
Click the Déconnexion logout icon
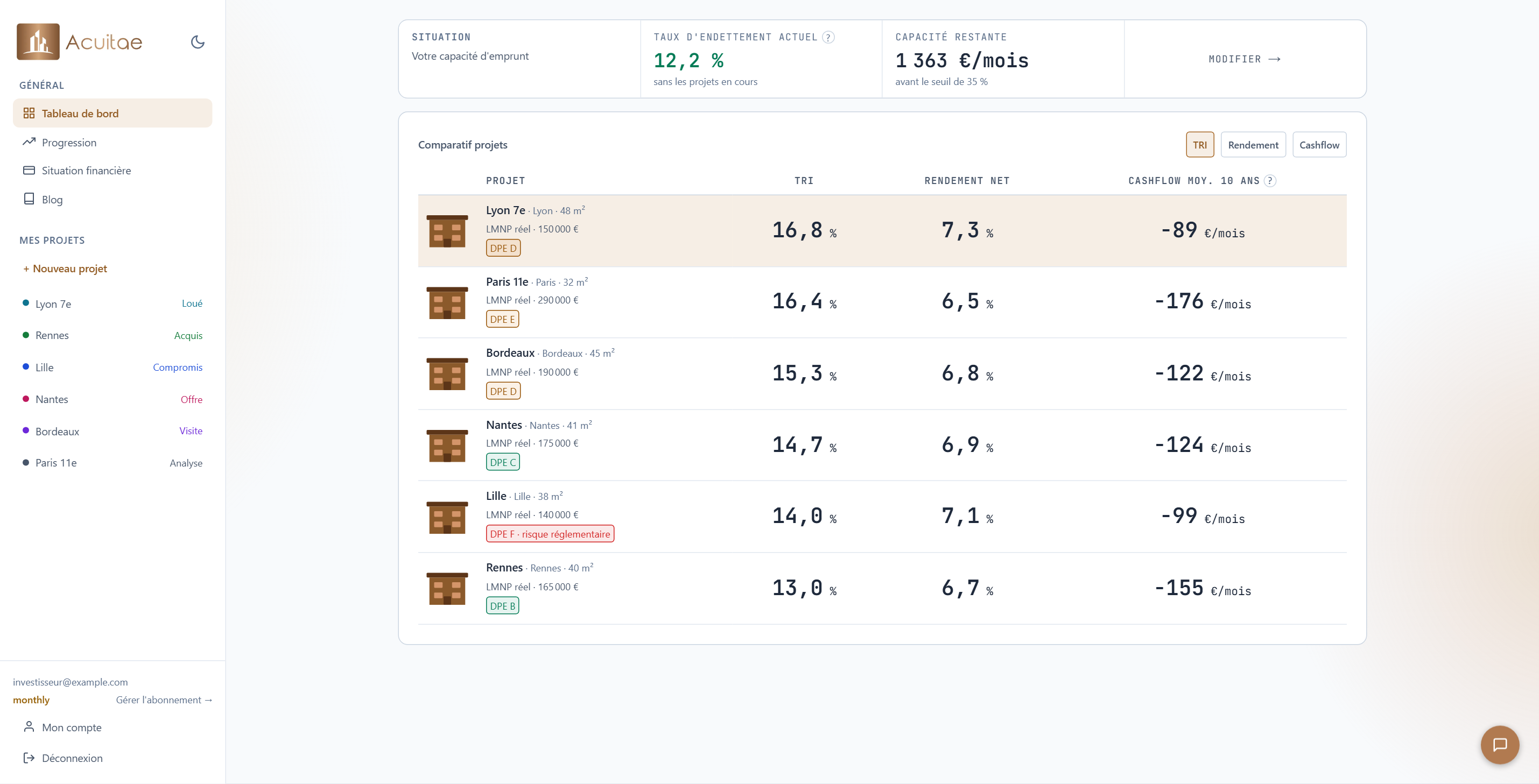(29, 758)
